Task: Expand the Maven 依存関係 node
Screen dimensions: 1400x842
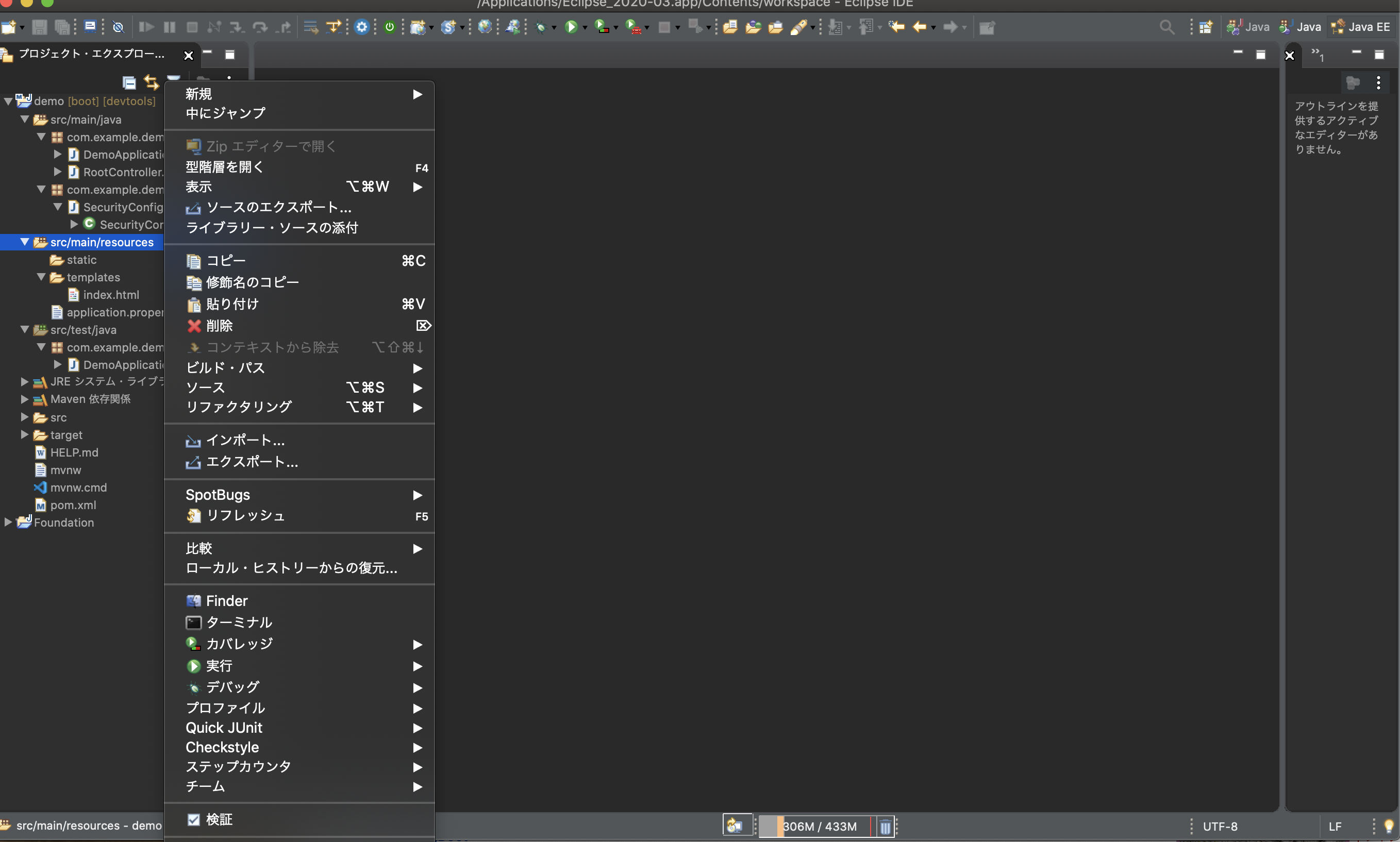Action: coord(24,399)
